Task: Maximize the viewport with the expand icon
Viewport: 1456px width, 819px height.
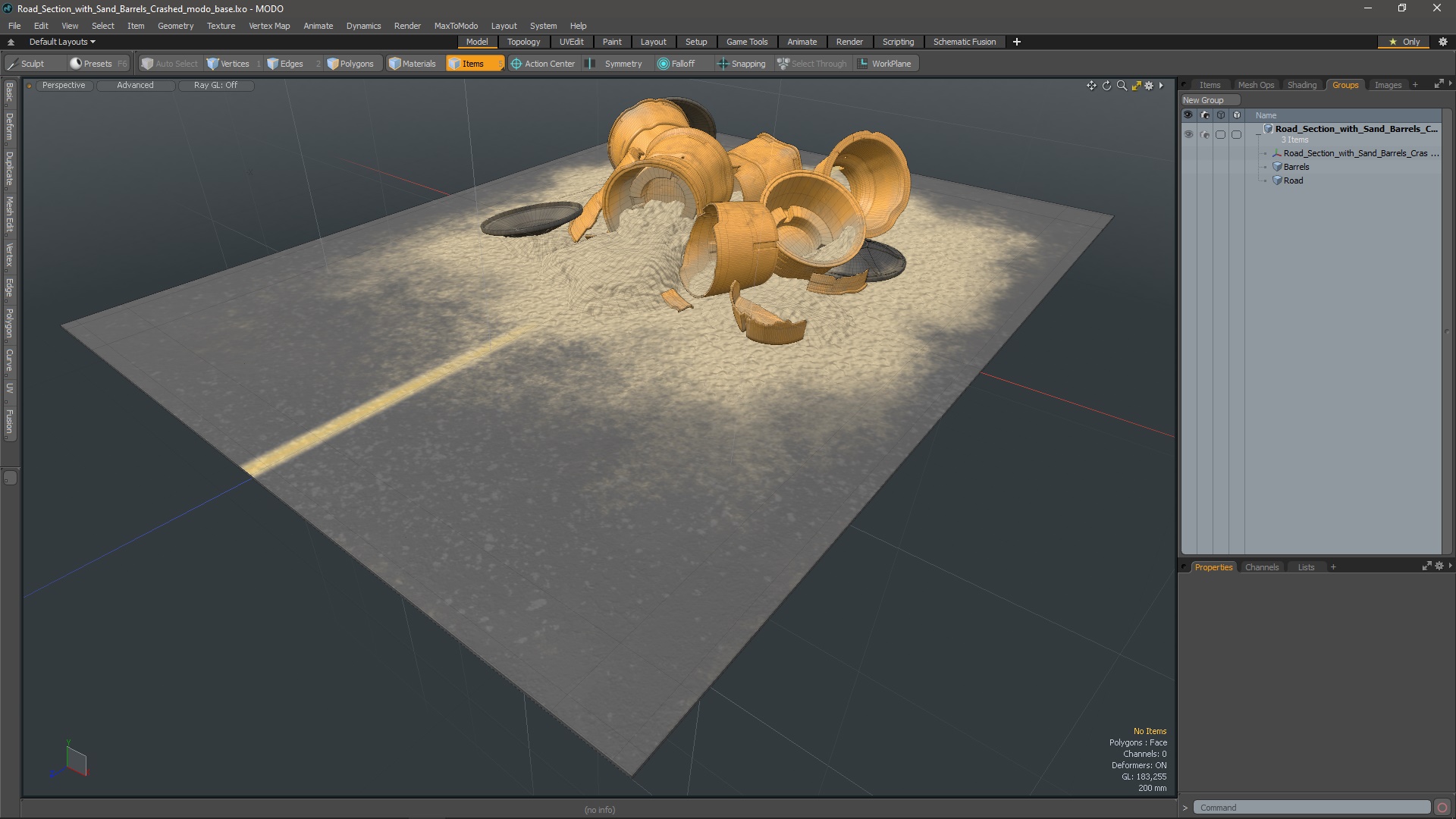Action: pyautogui.click(x=1136, y=86)
